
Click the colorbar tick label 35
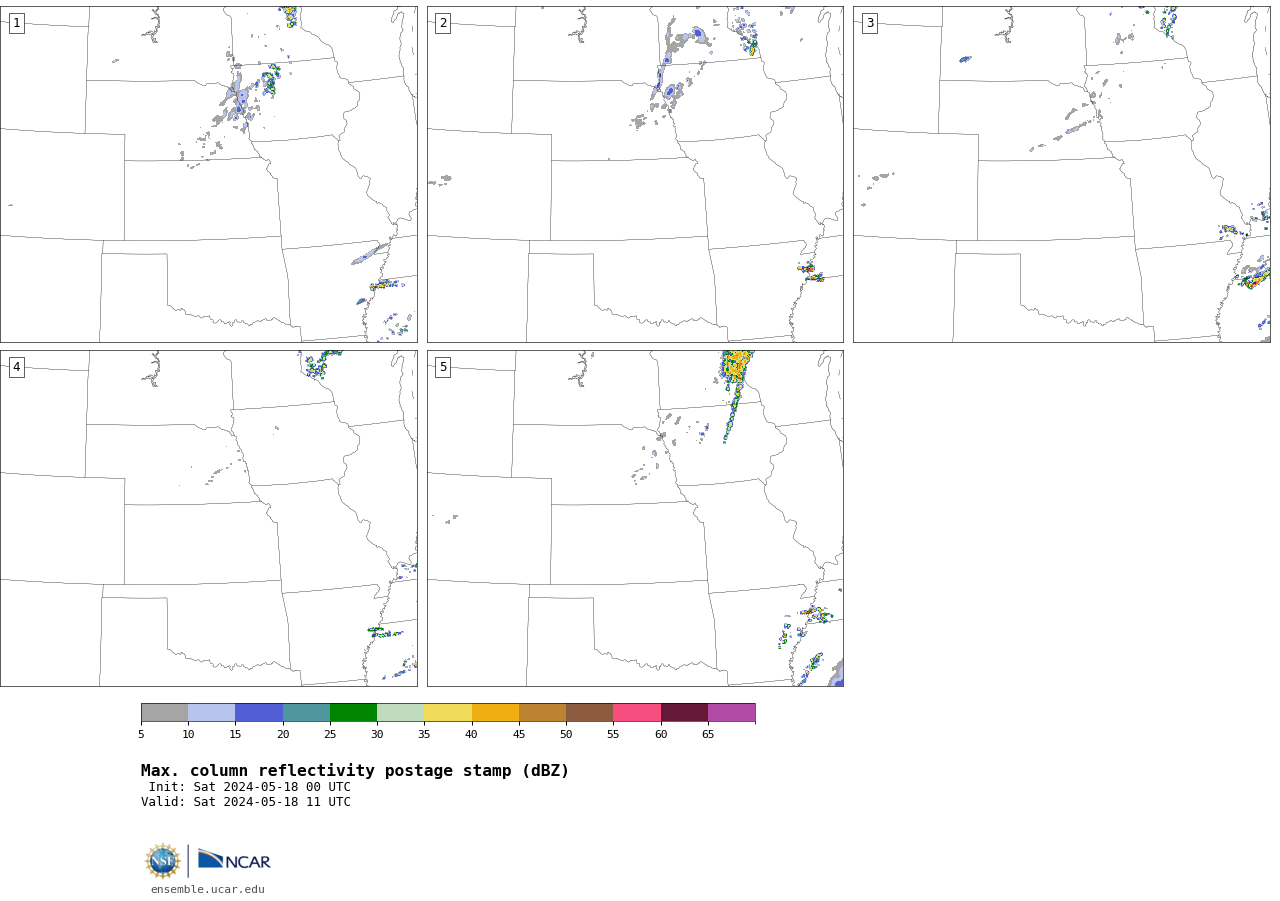pyautogui.click(x=424, y=735)
